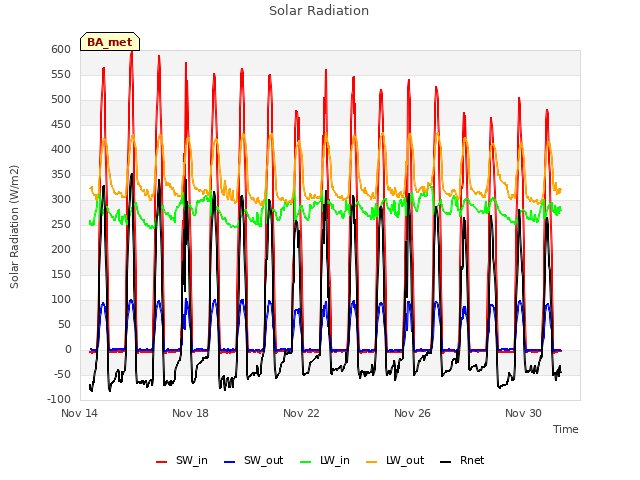Click the black Rnet legend swatch
Image resolution: width=640 pixels, height=480 pixels.
click(446, 462)
